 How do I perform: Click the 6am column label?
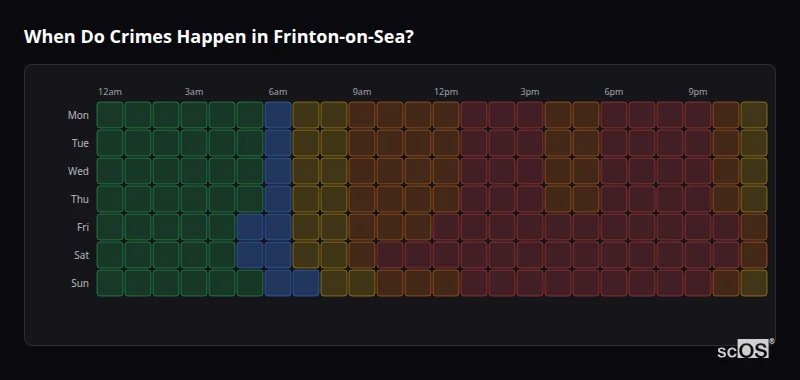pyautogui.click(x=278, y=92)
